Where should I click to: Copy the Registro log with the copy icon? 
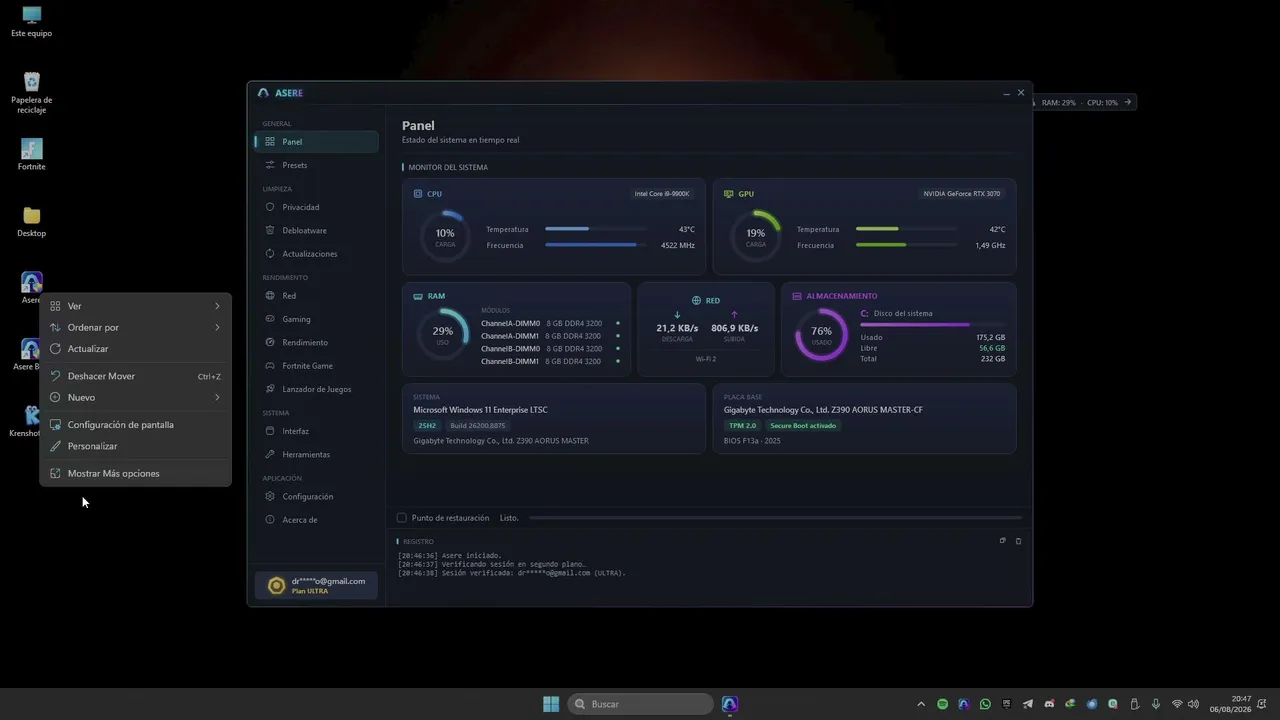point(1002,541)
